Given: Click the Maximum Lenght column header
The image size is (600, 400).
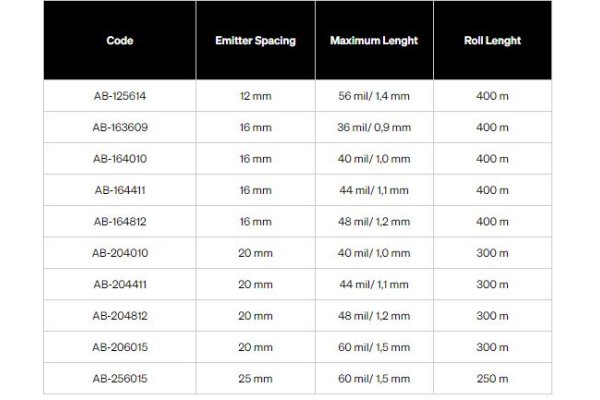Looking at the screenshot, I should tap(373, 42).
